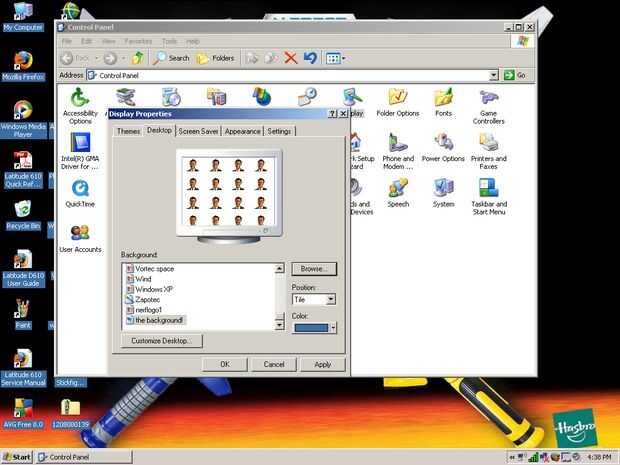The width and height of the screenshot is (620, 465).
Task: Open the Favorites menu
Action: click(x=138, y=41)
